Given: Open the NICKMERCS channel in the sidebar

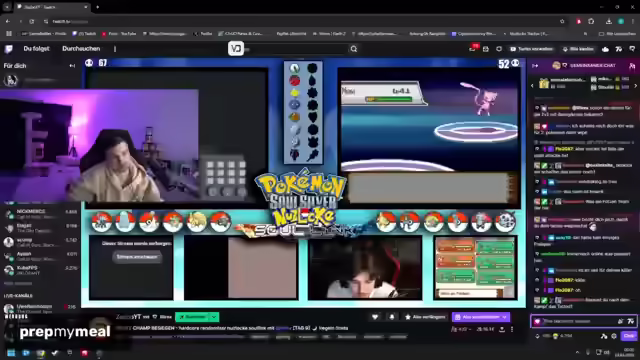Looking at the screenshot, I should point(40,214).
